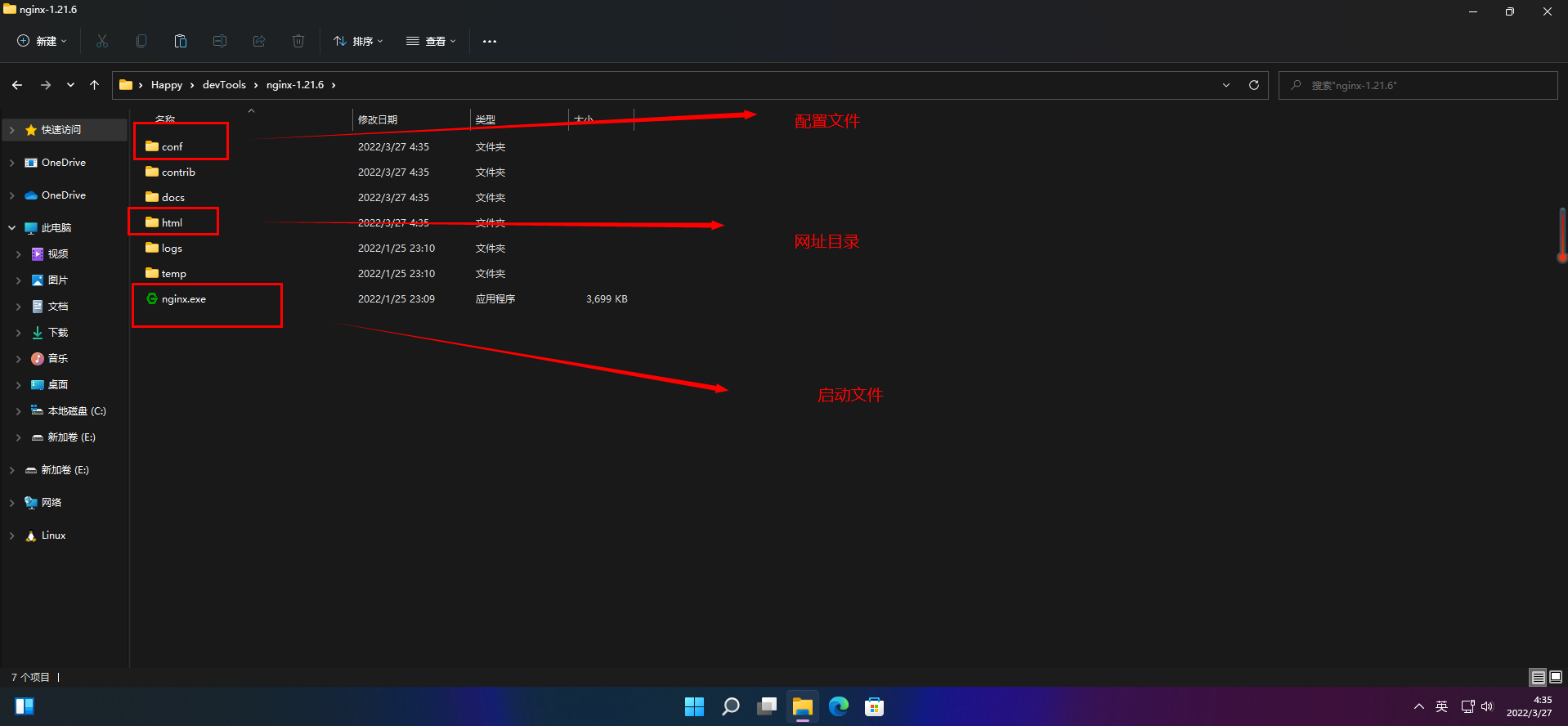
Task: Expand the 快速访问 tree node
Action: pyautogui.click(x=11, y=130)
